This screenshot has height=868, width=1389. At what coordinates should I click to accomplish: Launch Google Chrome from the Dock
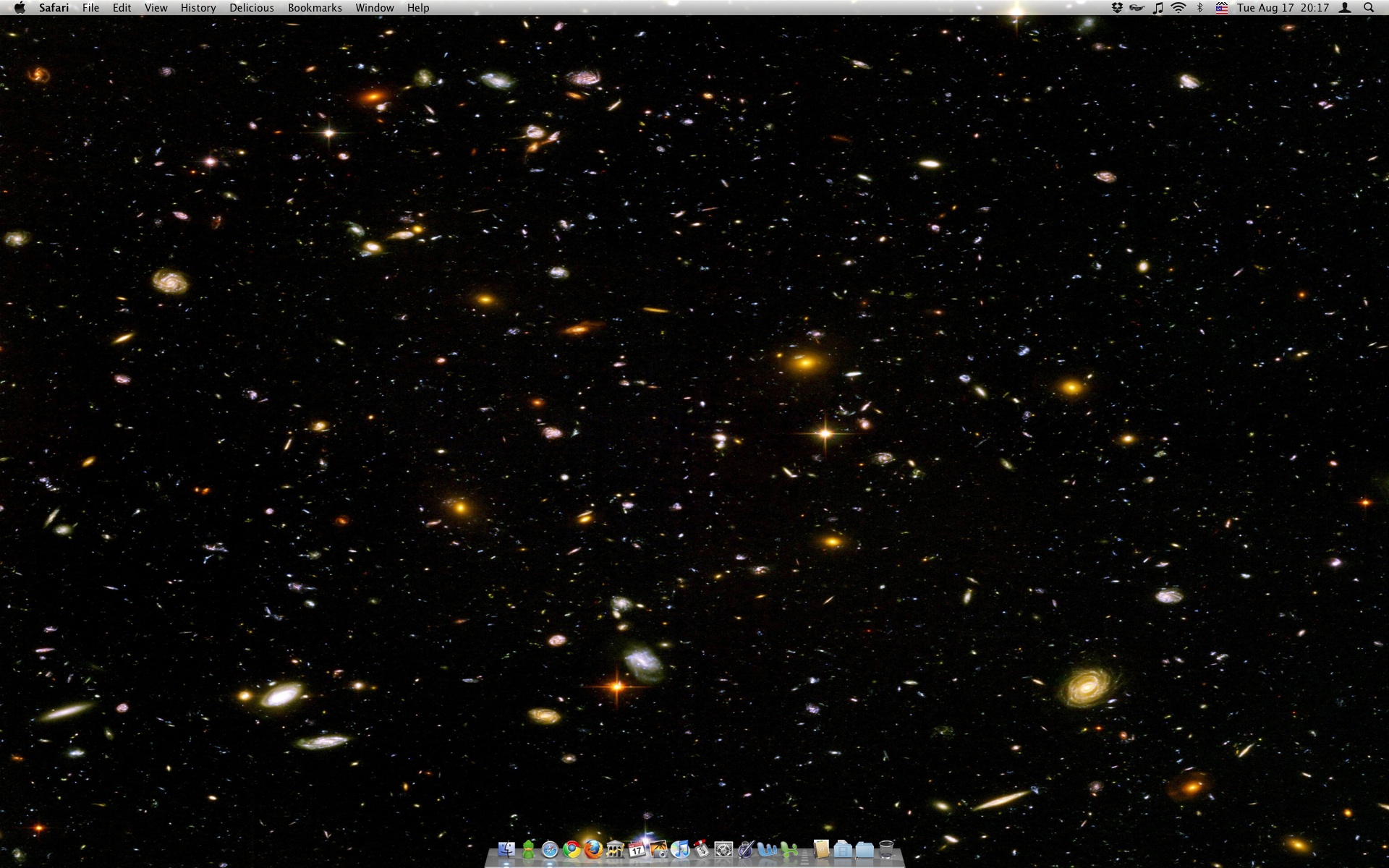(x=572, y=849)
